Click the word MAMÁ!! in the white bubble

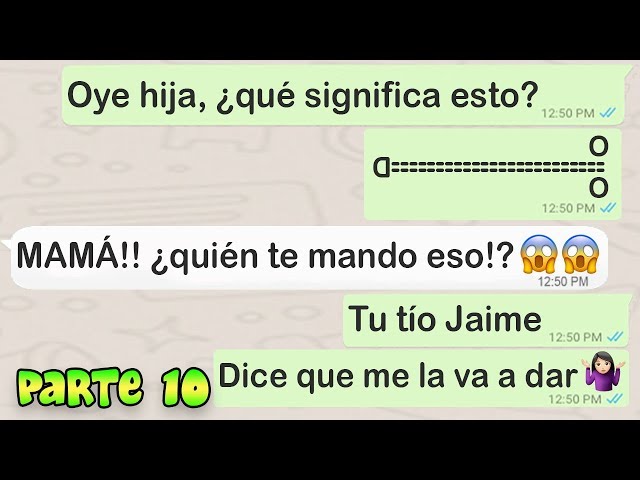78,255
